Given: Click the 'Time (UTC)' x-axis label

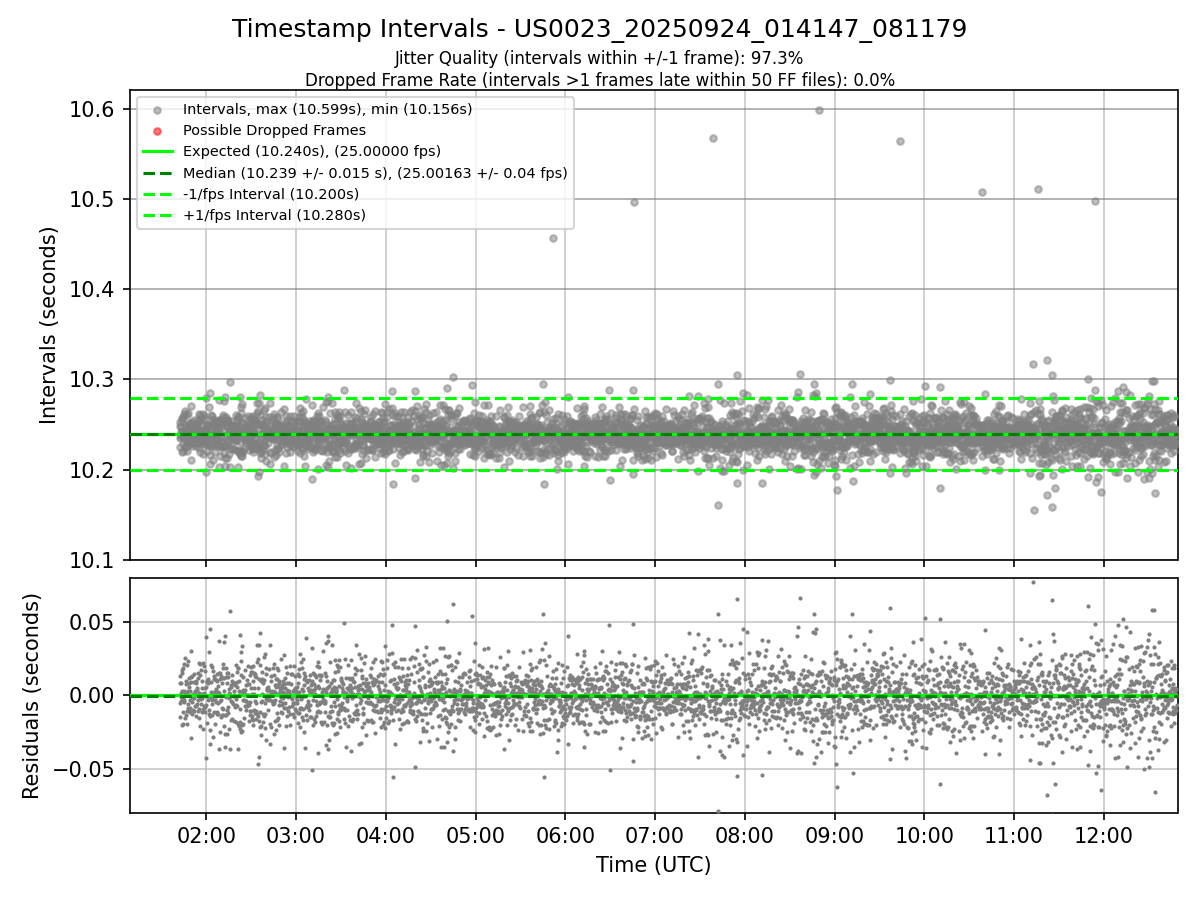Looking at the screenshot, I should coord(654,865).
